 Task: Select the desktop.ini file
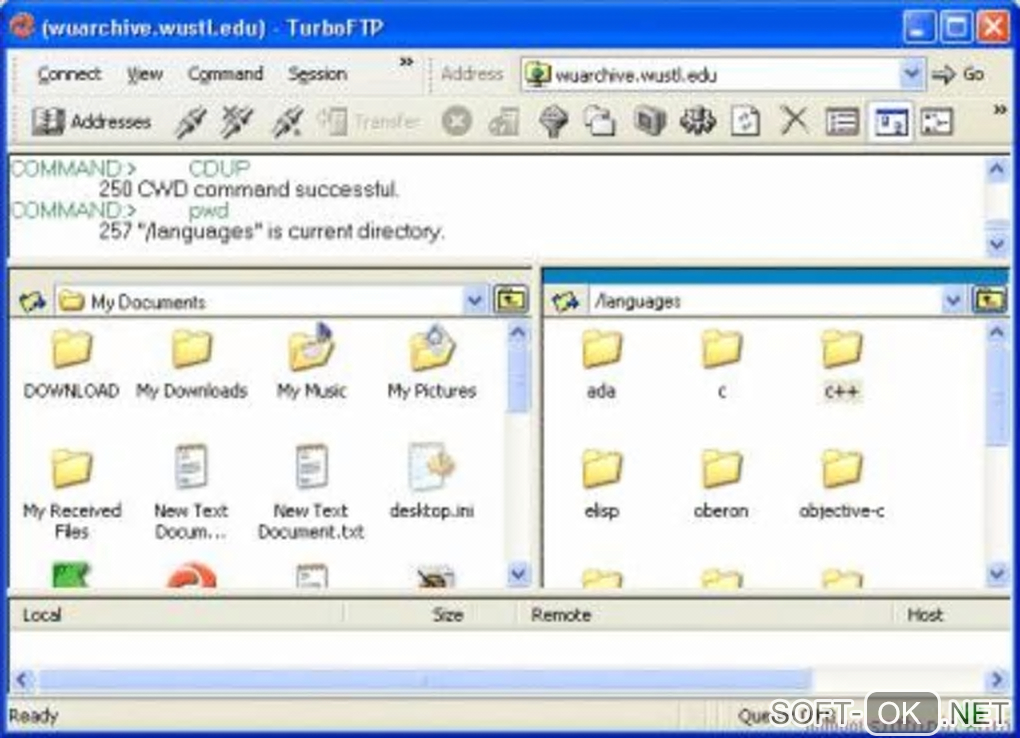point(432,483)
